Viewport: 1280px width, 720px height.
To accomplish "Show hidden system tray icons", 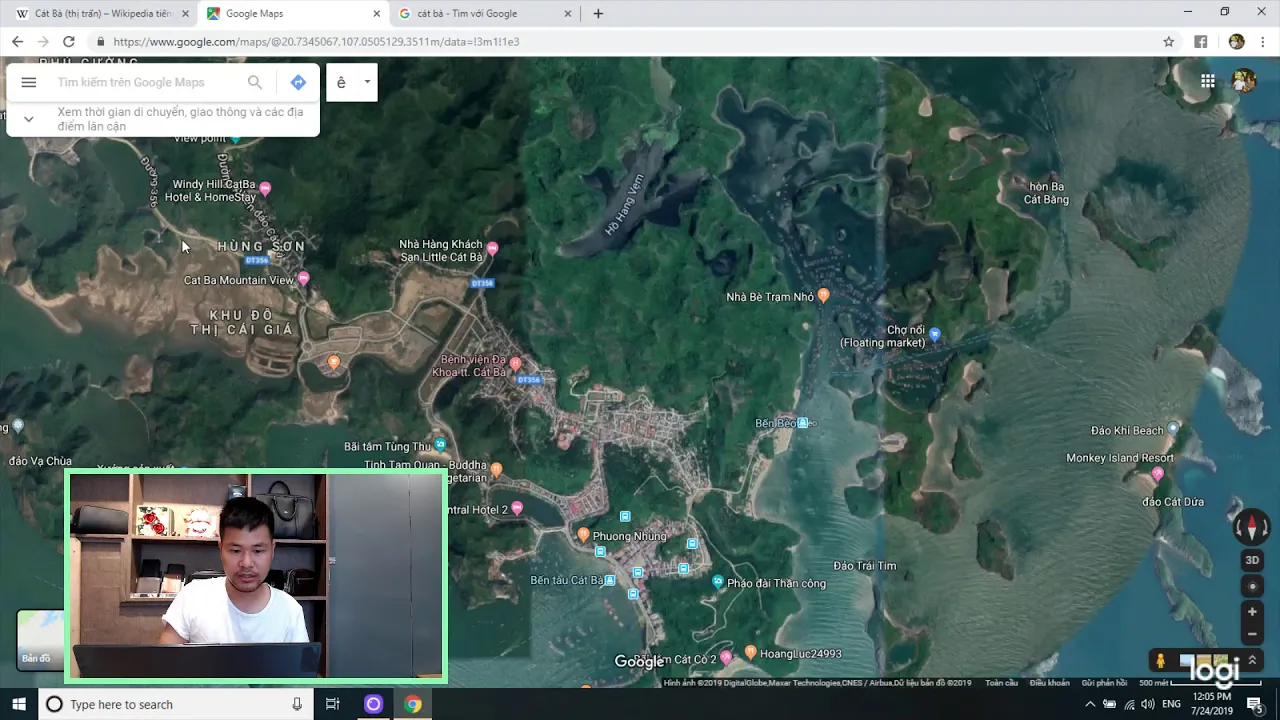I will 1090,704.
